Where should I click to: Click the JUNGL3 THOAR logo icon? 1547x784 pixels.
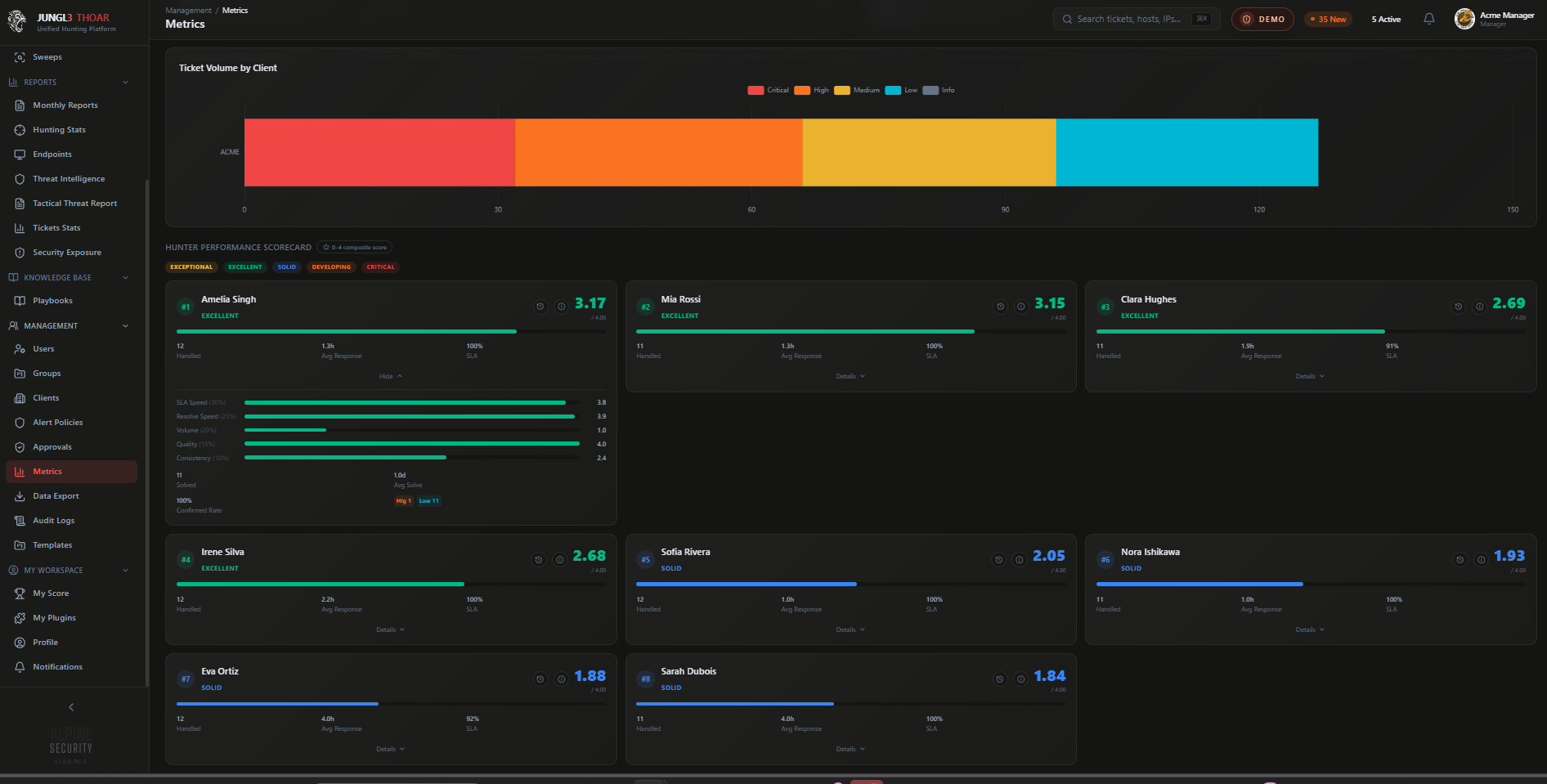tap(17, 21)
